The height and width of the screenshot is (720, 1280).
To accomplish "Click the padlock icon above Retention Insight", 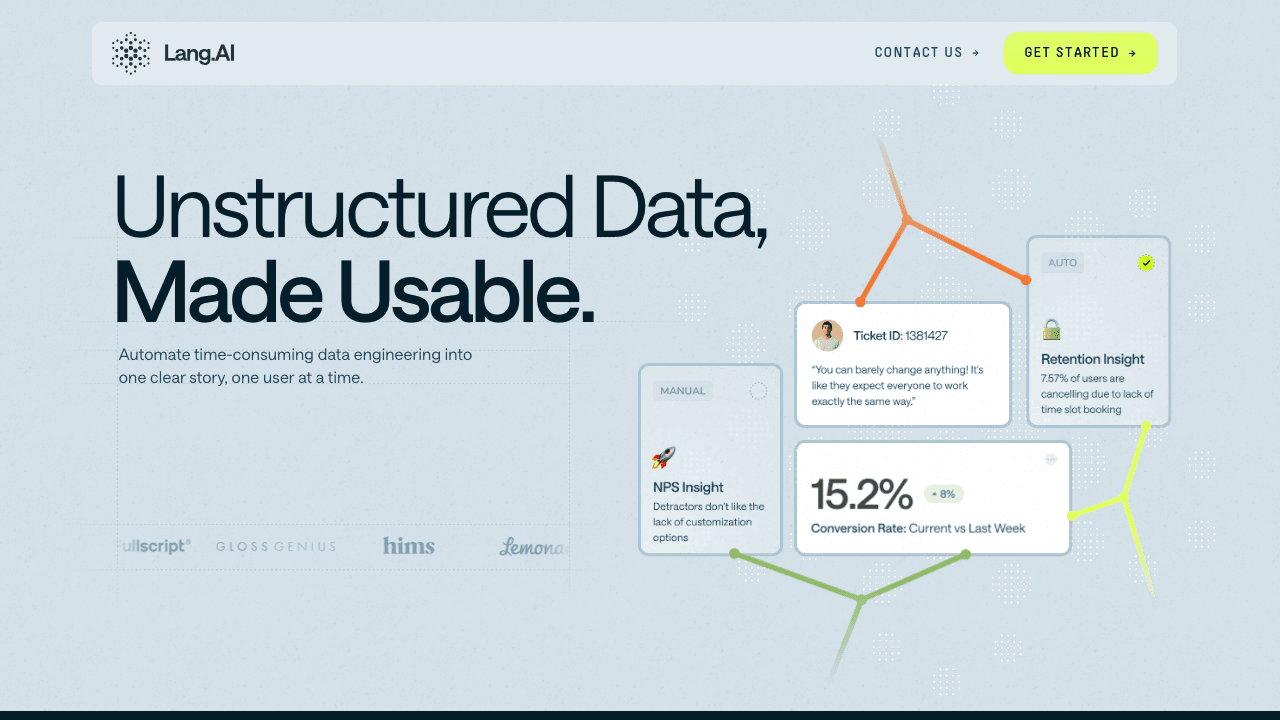I will click(x=1051, y=328).
